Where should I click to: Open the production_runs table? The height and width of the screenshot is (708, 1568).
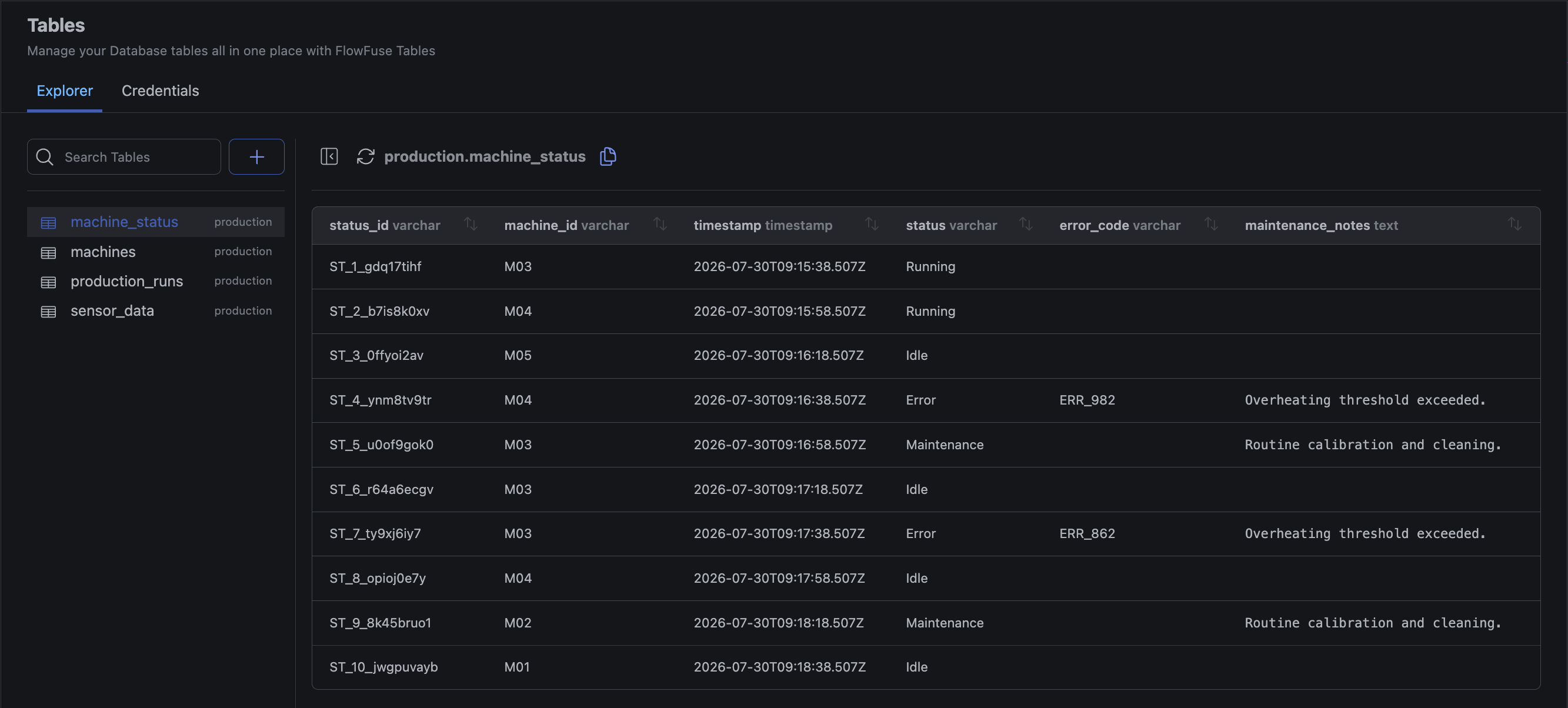155,281
